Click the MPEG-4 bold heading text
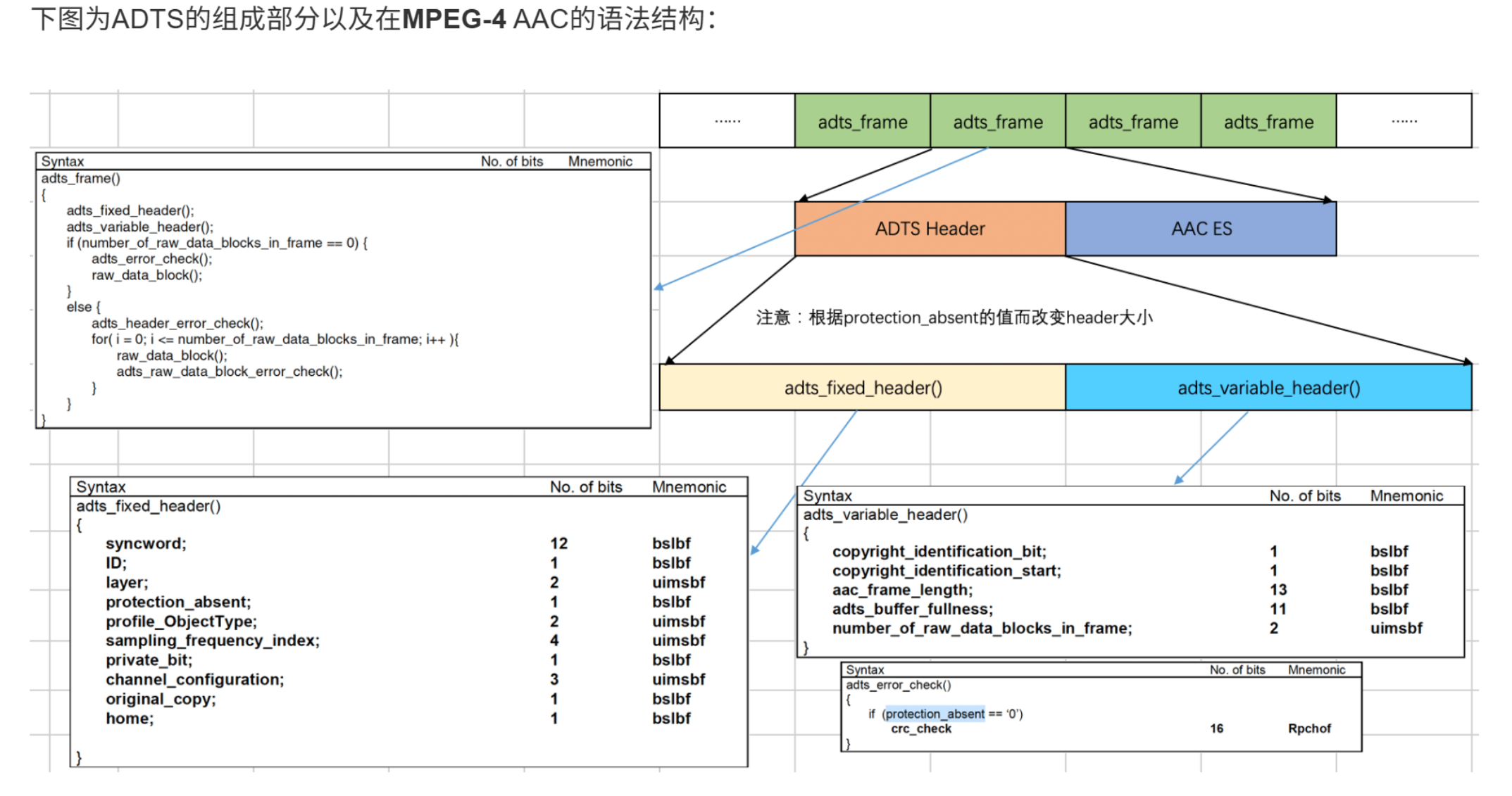The height and width of the screenshot is (796, 1512). tap(454, 19)
